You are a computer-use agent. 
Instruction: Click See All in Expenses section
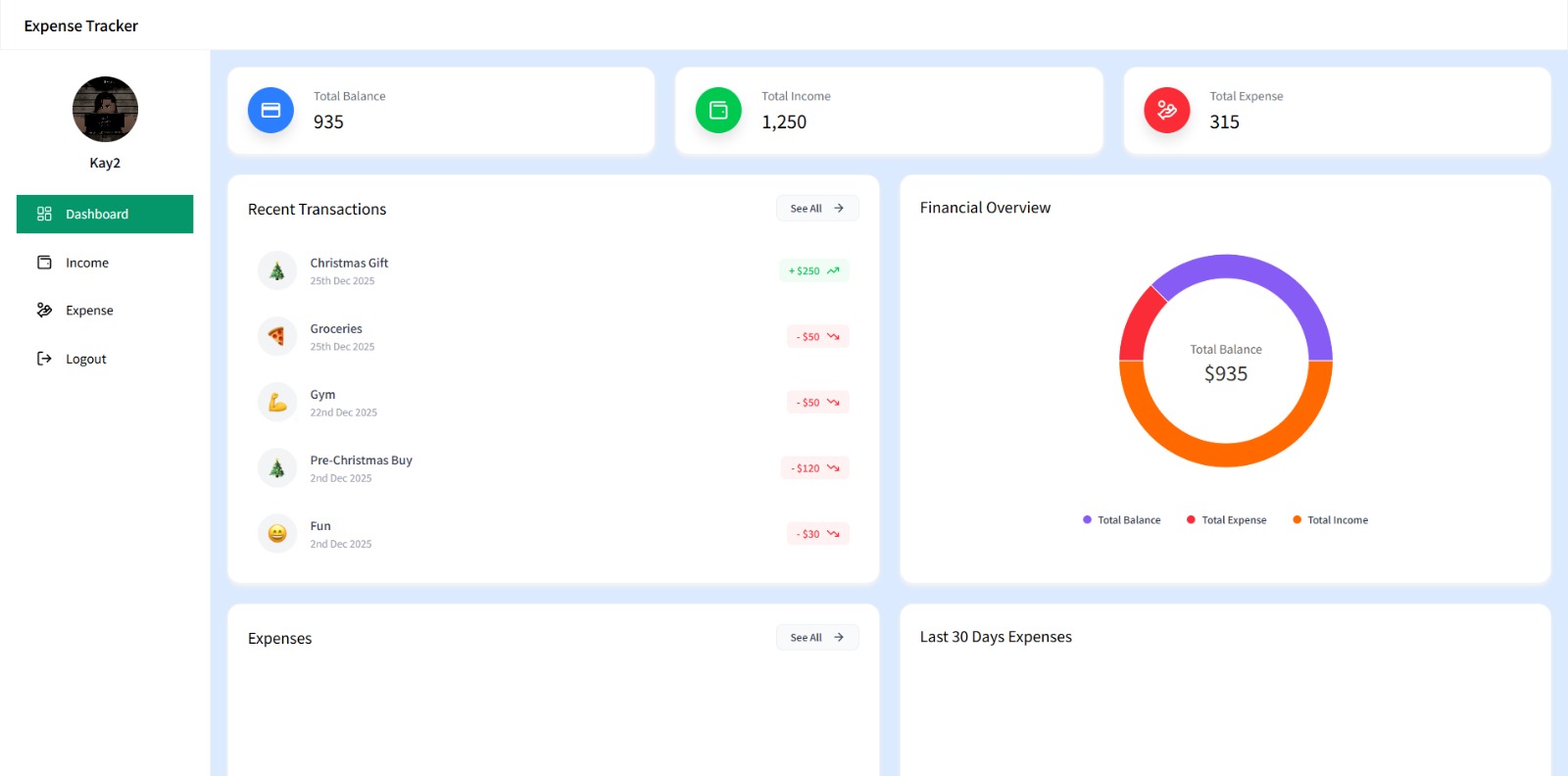816,638
